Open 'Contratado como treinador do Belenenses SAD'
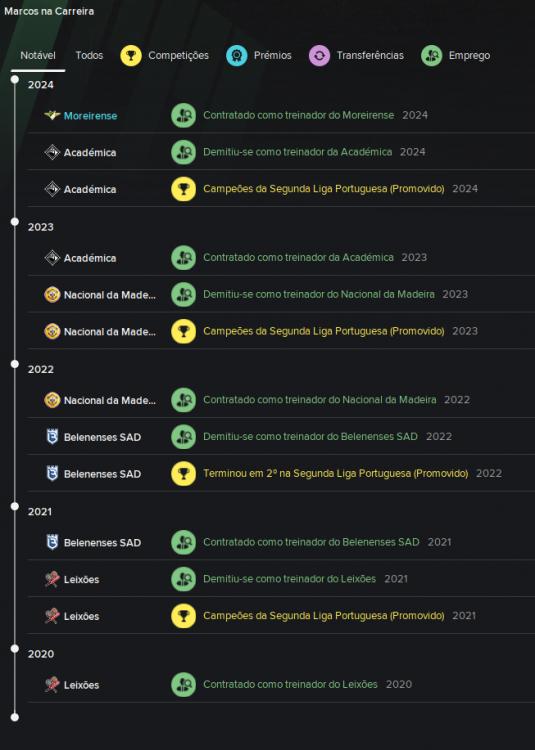The width and height of the screenshot is (535, 750). coord(311,542)
